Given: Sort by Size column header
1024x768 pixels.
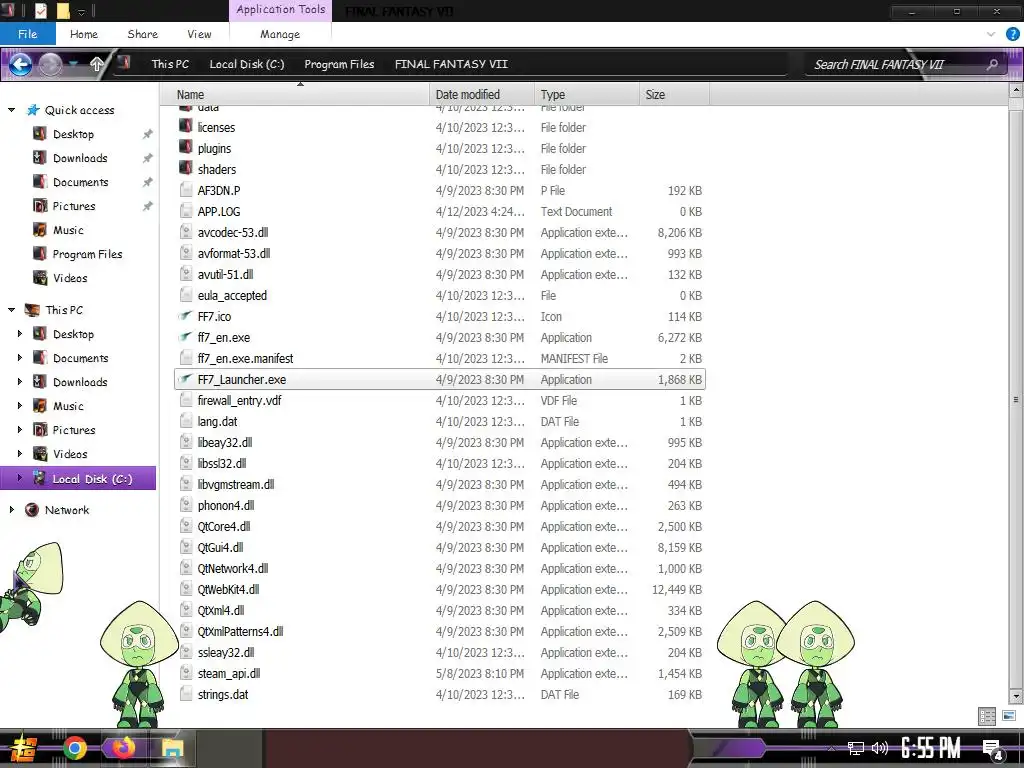Looking at the screenshot, I should point(674,95).
